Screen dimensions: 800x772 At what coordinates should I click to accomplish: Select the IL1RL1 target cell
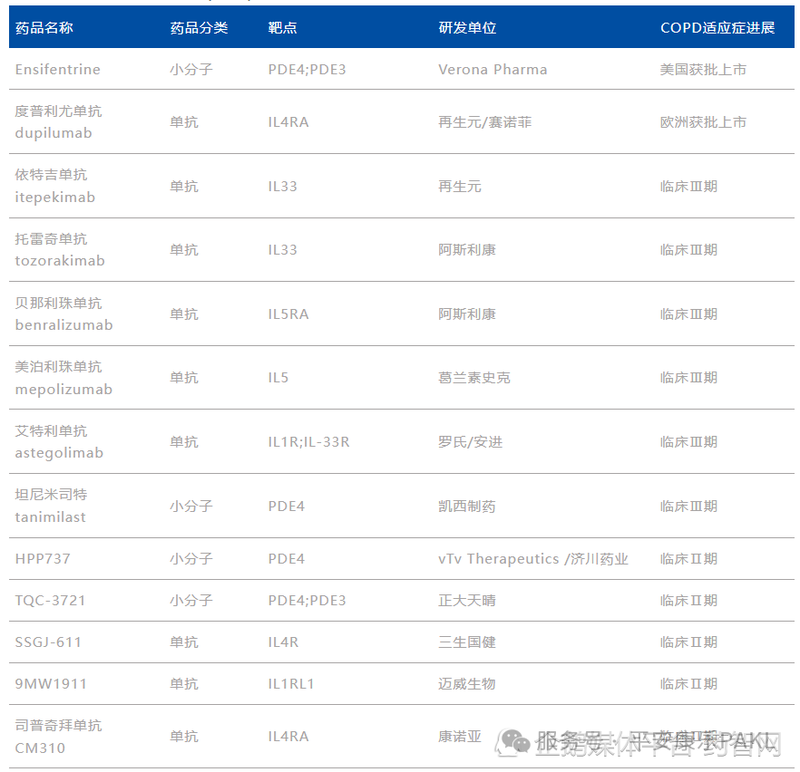291,684
